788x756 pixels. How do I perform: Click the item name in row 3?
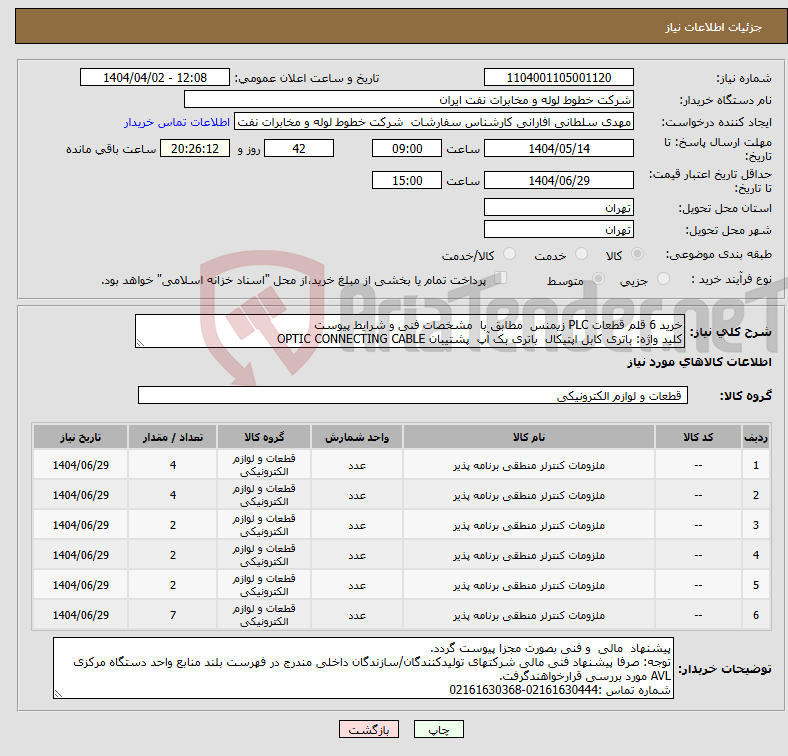(529, 525)
